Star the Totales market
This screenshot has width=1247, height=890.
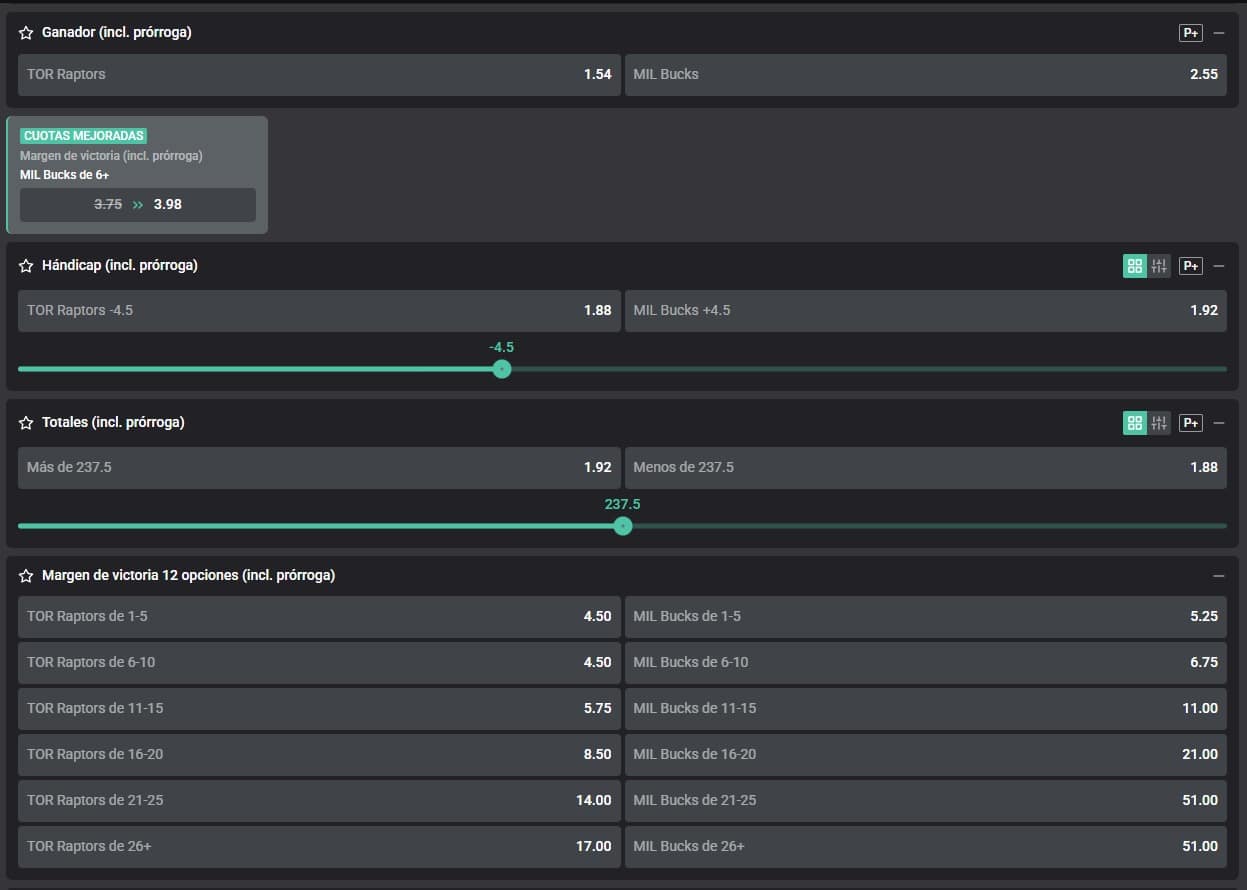(x=26, y=423)
